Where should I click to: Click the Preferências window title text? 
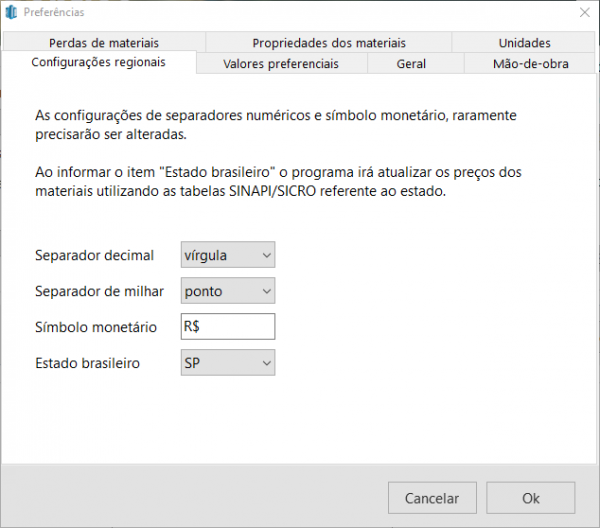tap(54, 12)
